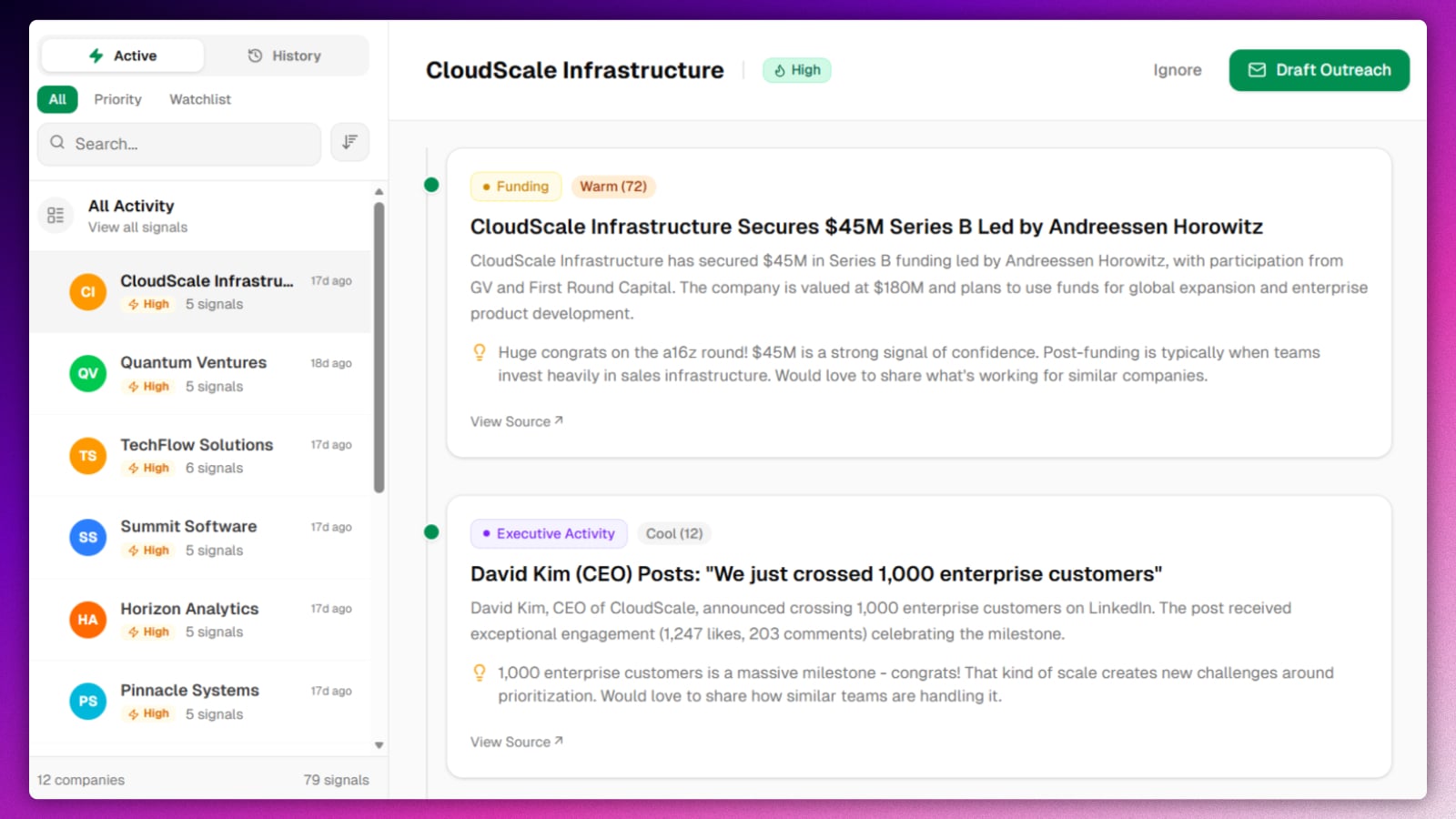
Task: Open the Horizon Analytics HA avatar
Action: (88, 620)
